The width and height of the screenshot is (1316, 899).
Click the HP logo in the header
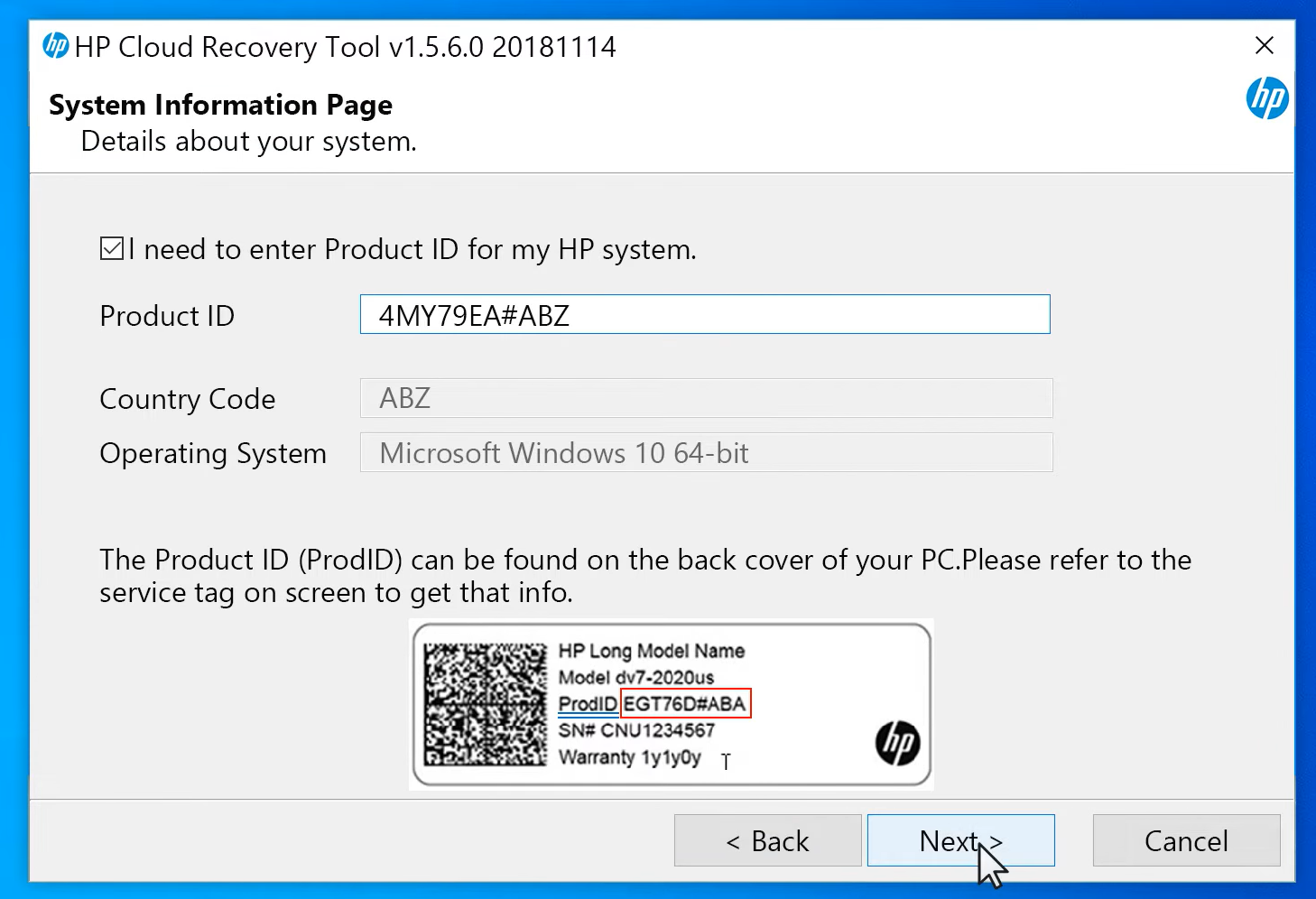tap(1267, 98)
